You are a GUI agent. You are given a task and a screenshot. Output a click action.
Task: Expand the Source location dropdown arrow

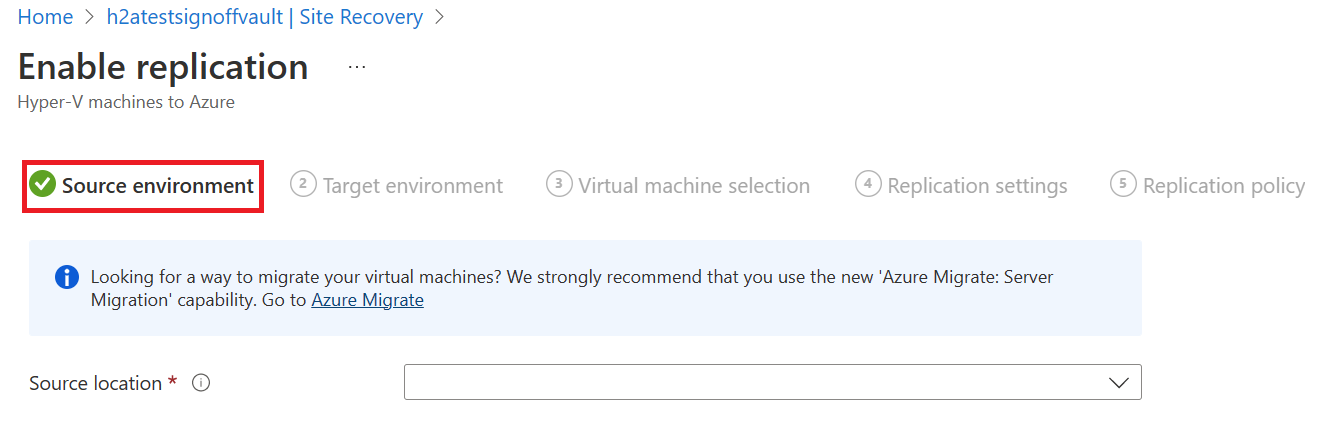point(1119,382)
